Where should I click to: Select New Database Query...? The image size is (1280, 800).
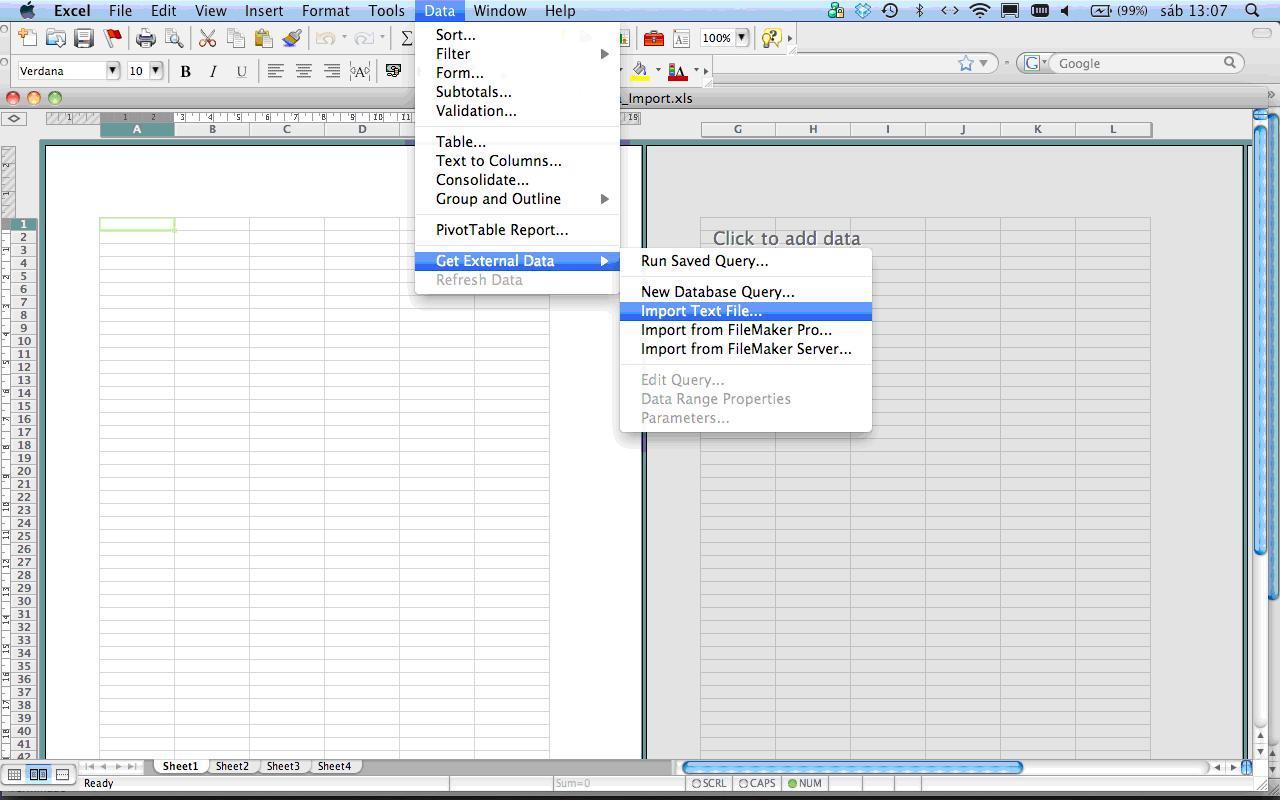[746, 292]
